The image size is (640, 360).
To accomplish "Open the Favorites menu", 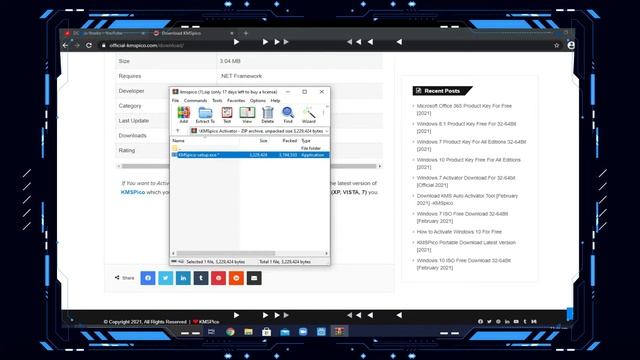I will [236, 100].
